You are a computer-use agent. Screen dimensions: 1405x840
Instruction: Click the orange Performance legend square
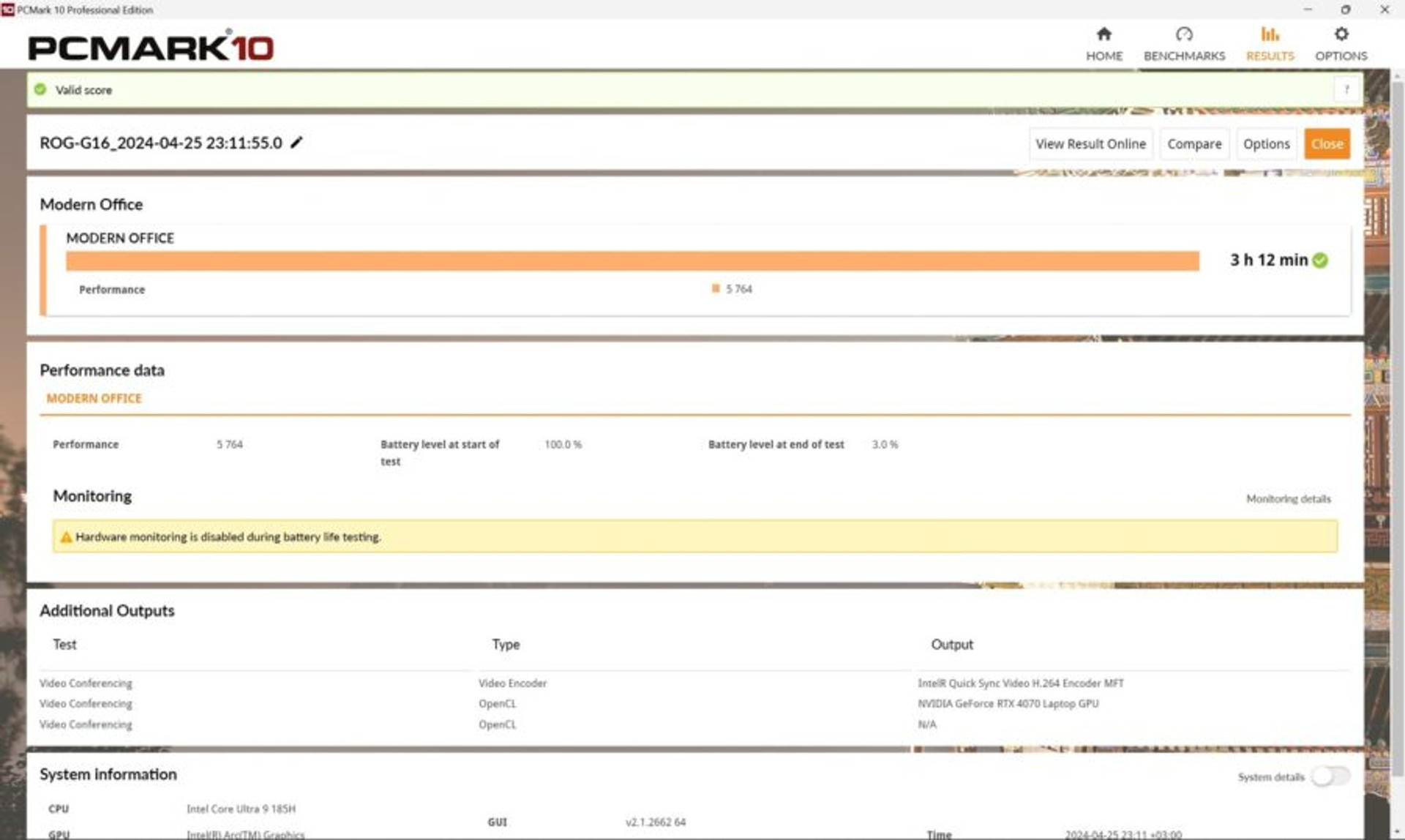[716, 288]
